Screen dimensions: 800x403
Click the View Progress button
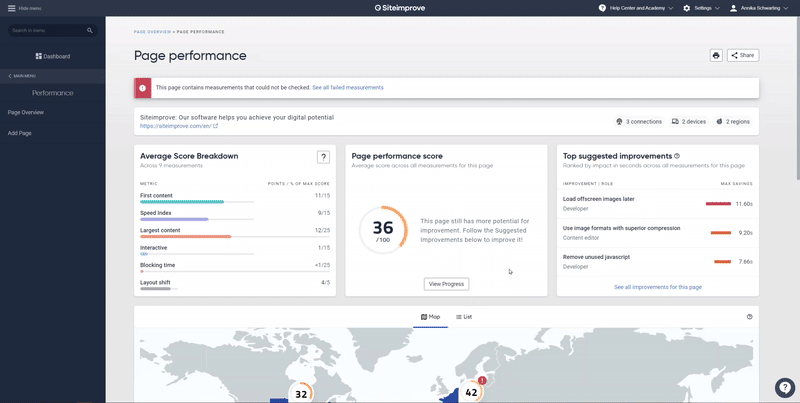(x=446, y=284)
